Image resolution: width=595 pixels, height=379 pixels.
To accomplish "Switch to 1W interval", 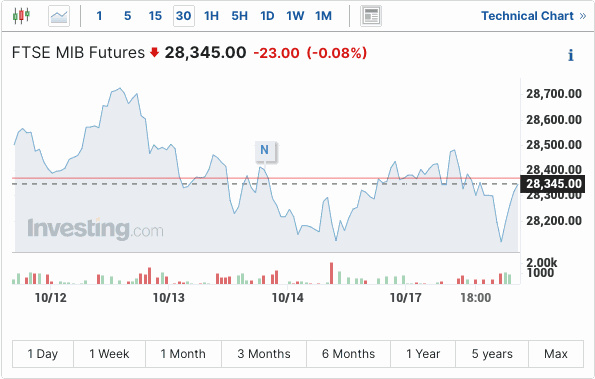I will 295,16.
